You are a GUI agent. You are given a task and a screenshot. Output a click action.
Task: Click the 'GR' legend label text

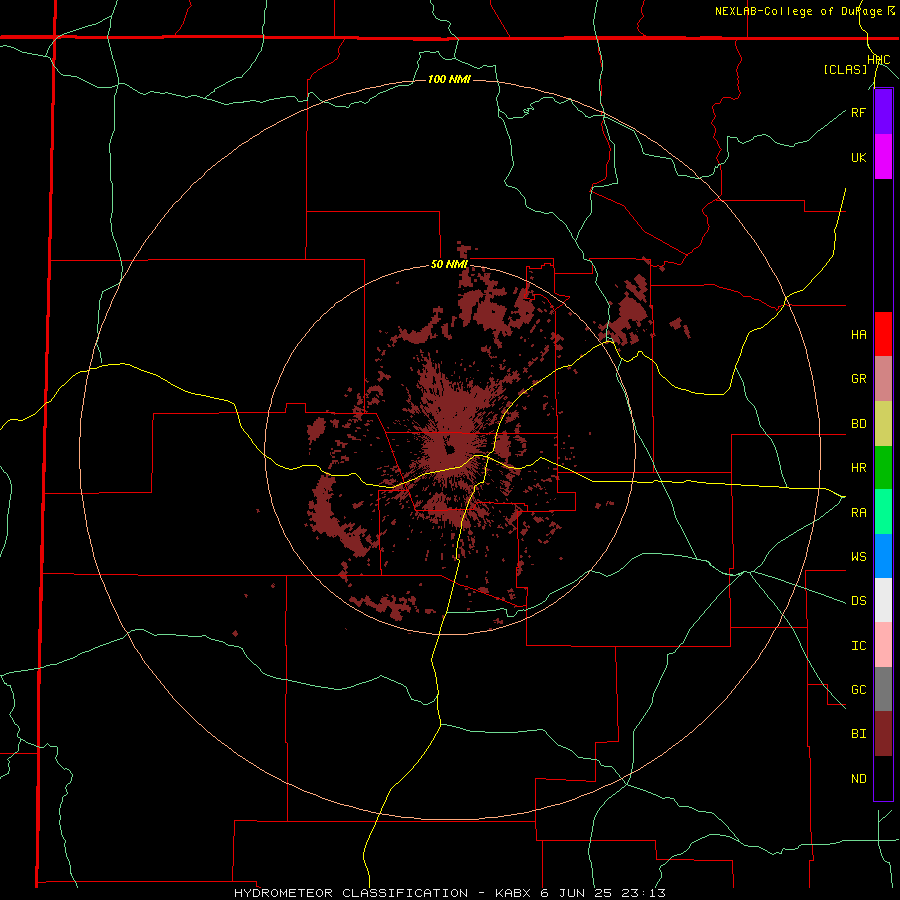point(858,379)
